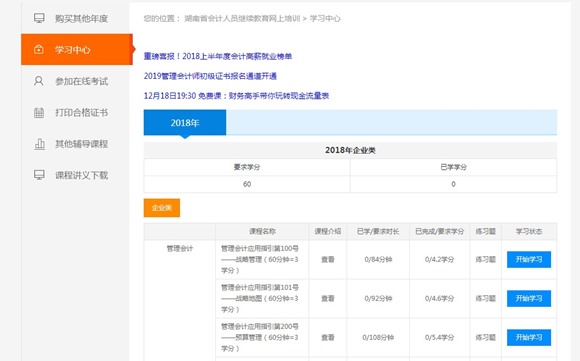Click the 0/4.2学分 credit cell

point(439,260)
